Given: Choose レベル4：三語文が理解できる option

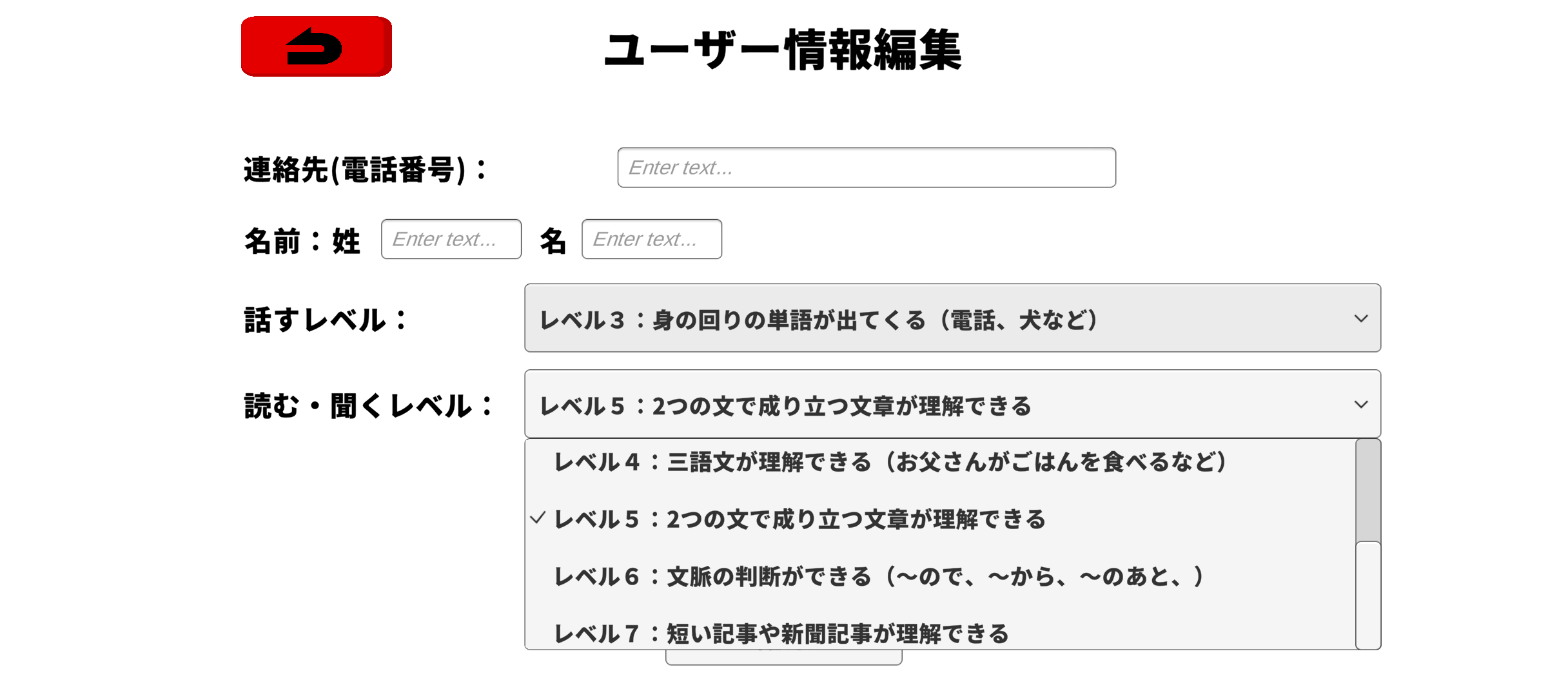Looking at the screenshot, I should click(x=890, y=462).
